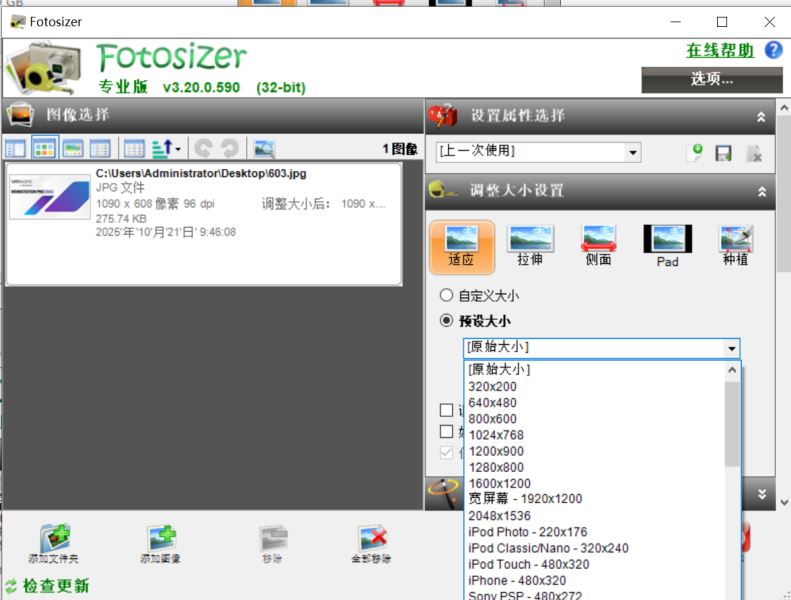
Task: Open image preview magnifier
Action: pos(264,149)
